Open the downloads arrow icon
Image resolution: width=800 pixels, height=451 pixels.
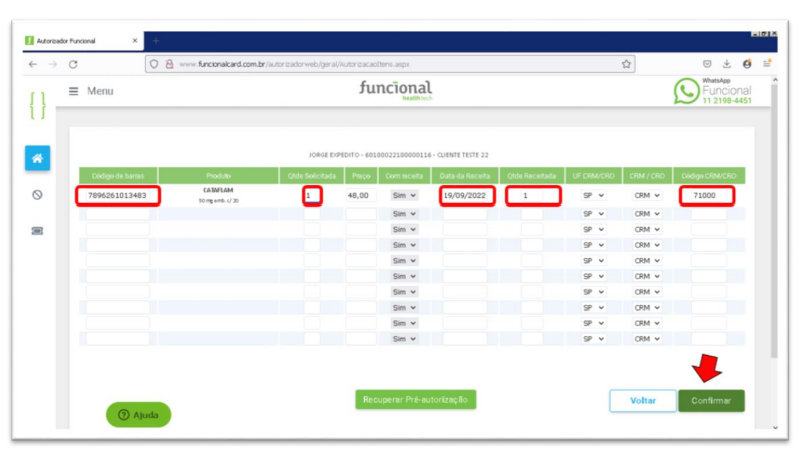pos(727,64)
